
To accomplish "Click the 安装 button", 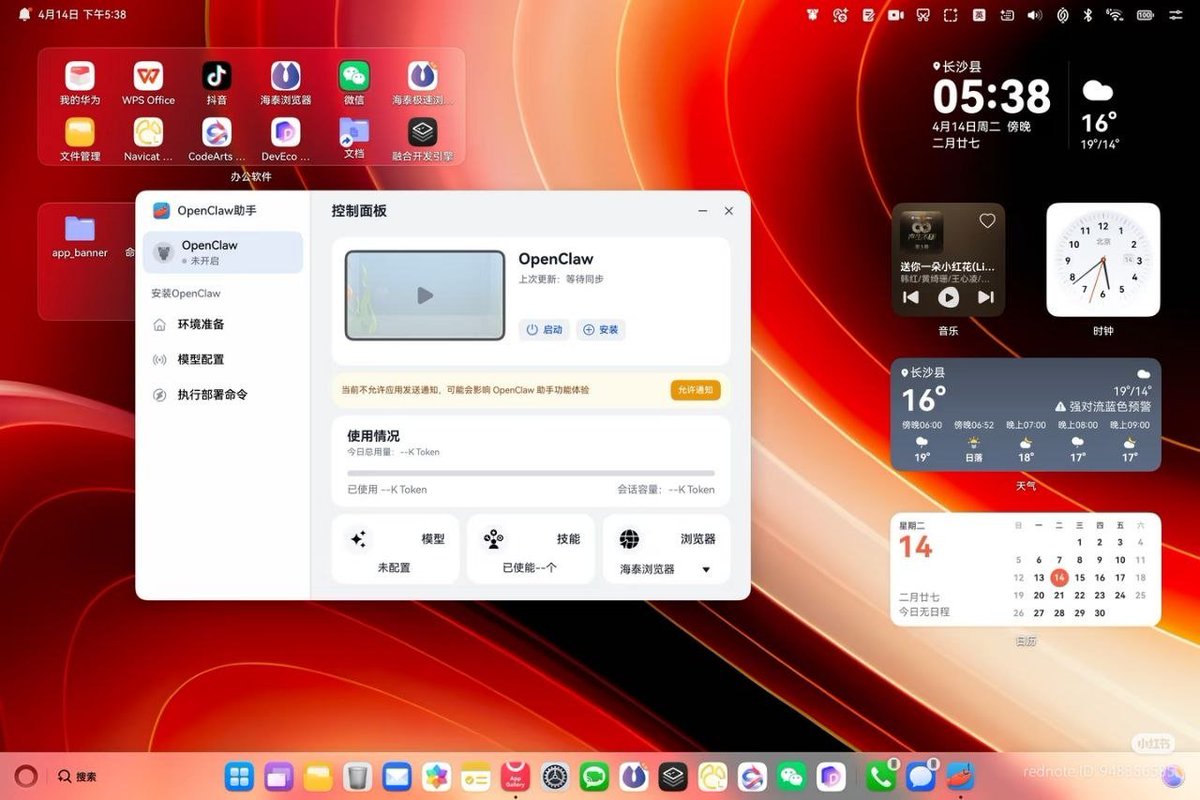I will click(x=601, y=330).
